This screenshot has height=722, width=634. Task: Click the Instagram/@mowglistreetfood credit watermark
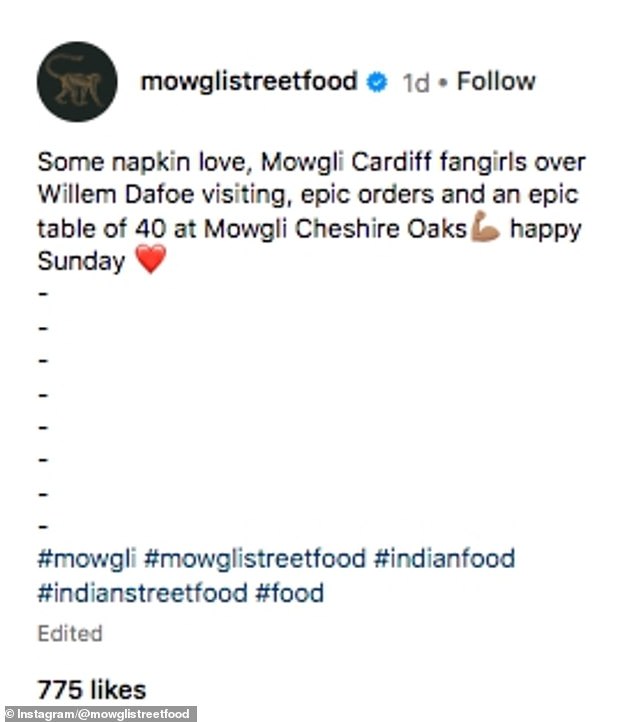[x=98, y=714]
